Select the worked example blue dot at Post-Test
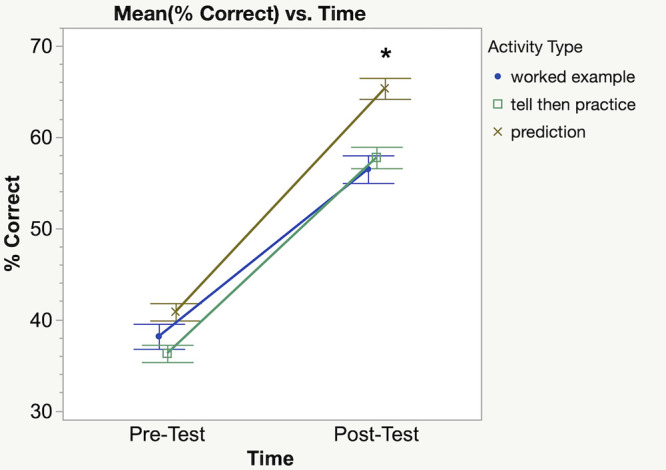The height and width of the screenshot is (470, 666). pyautogui.click(x=368, y=169)
